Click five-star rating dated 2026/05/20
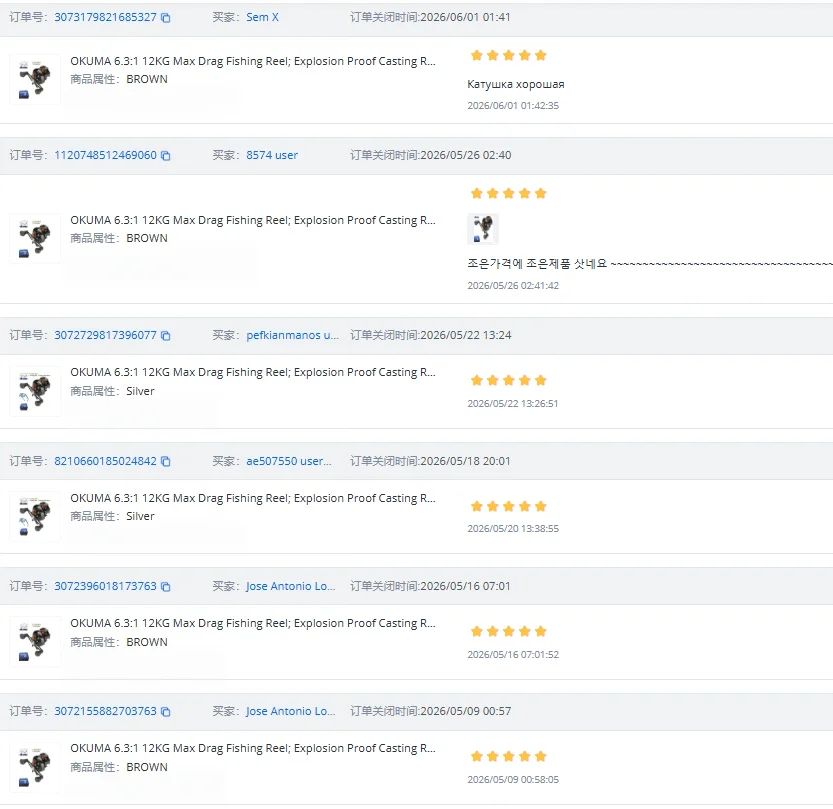This screenshot has height=809, width=833. click(508, 506)
